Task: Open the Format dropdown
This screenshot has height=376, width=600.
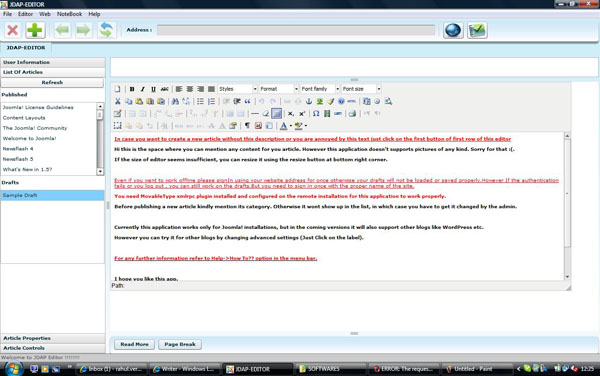Action: (x=279, y=89)
